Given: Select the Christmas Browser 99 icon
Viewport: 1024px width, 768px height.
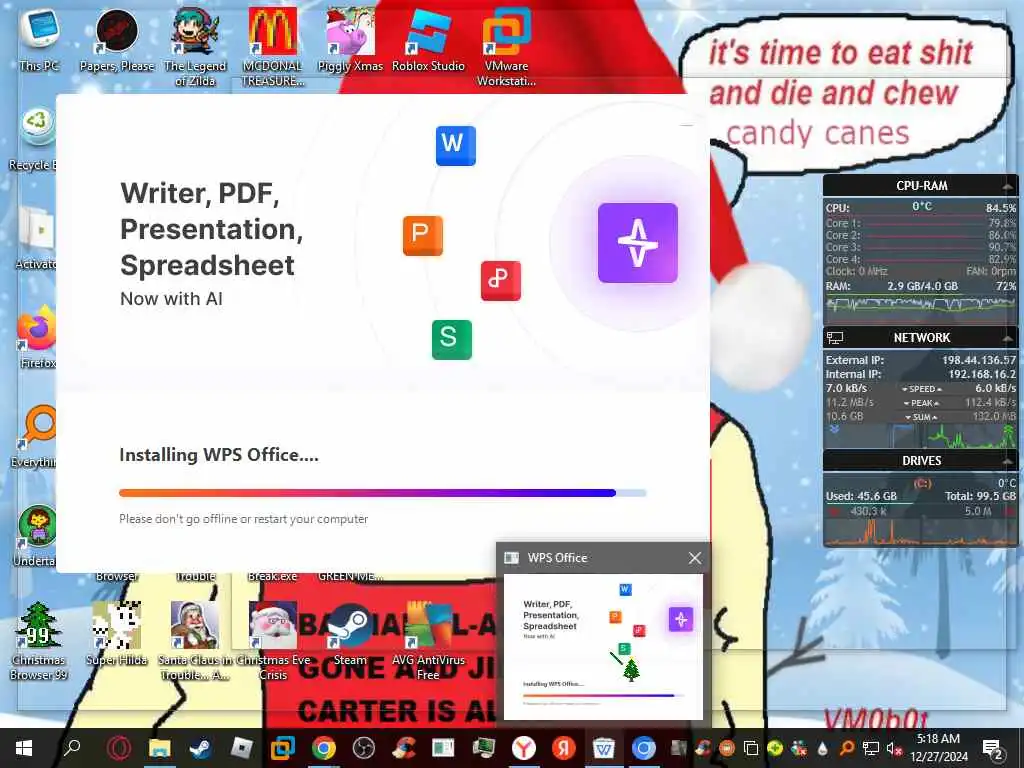Looking at the screenshot, I should coord(39,640).
